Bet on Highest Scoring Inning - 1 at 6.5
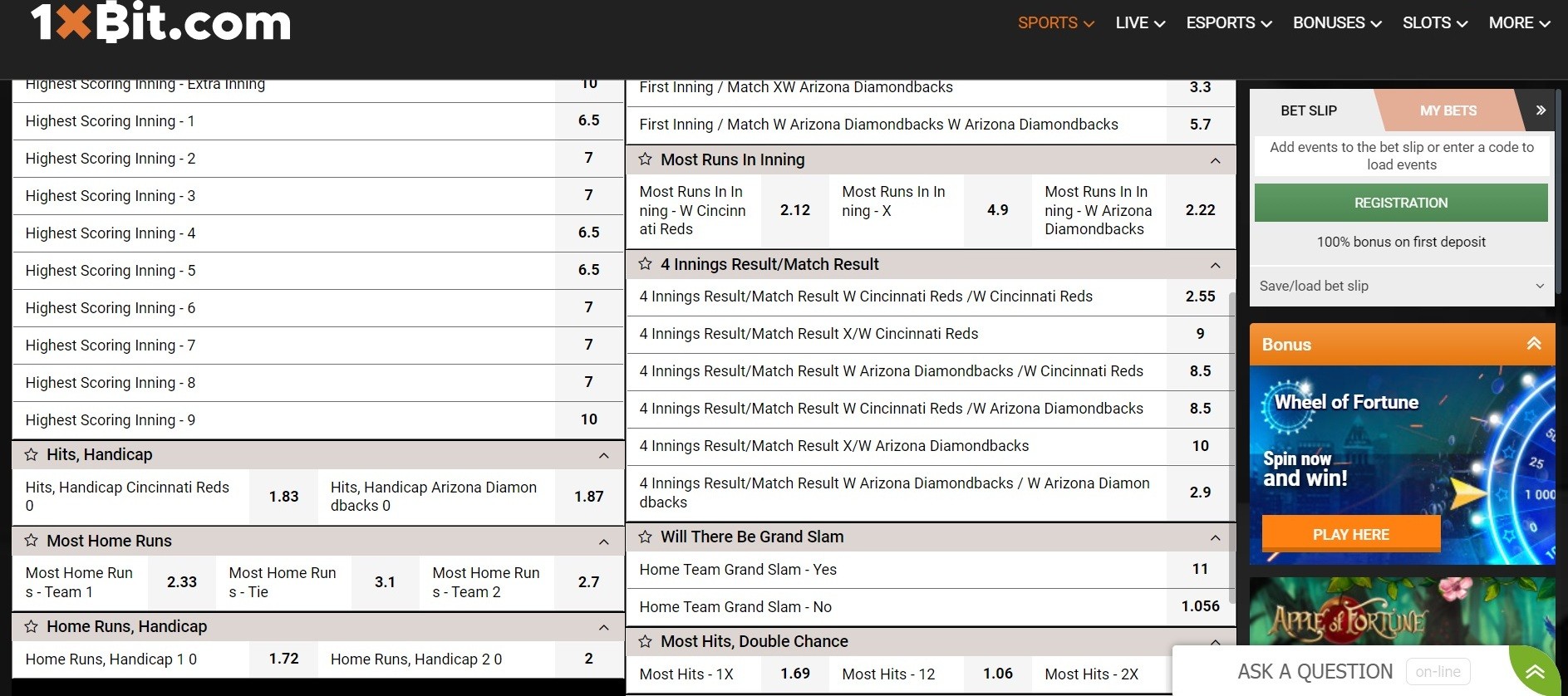 pos(588,120)
